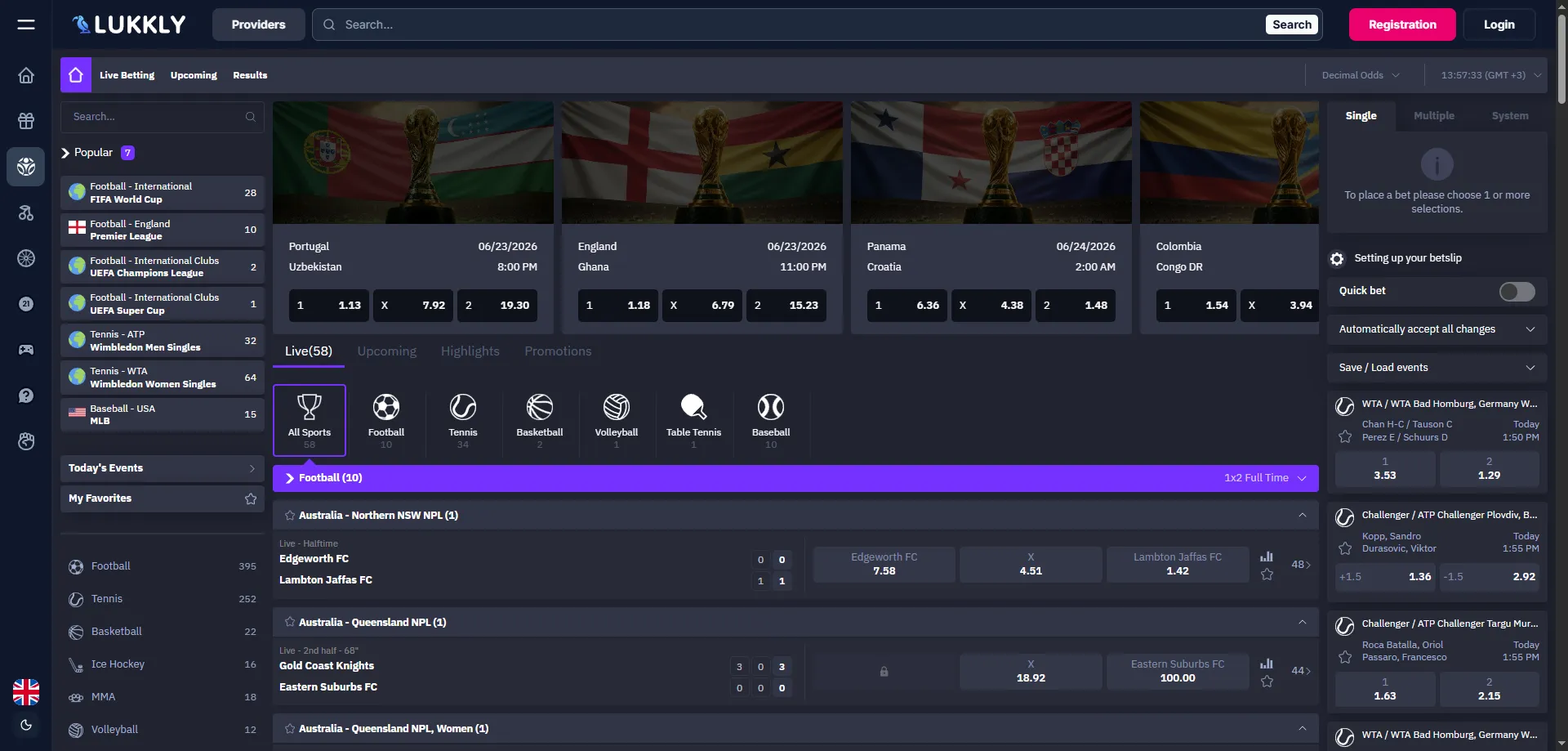Switch to Live Betting tab

pos(127,75)
